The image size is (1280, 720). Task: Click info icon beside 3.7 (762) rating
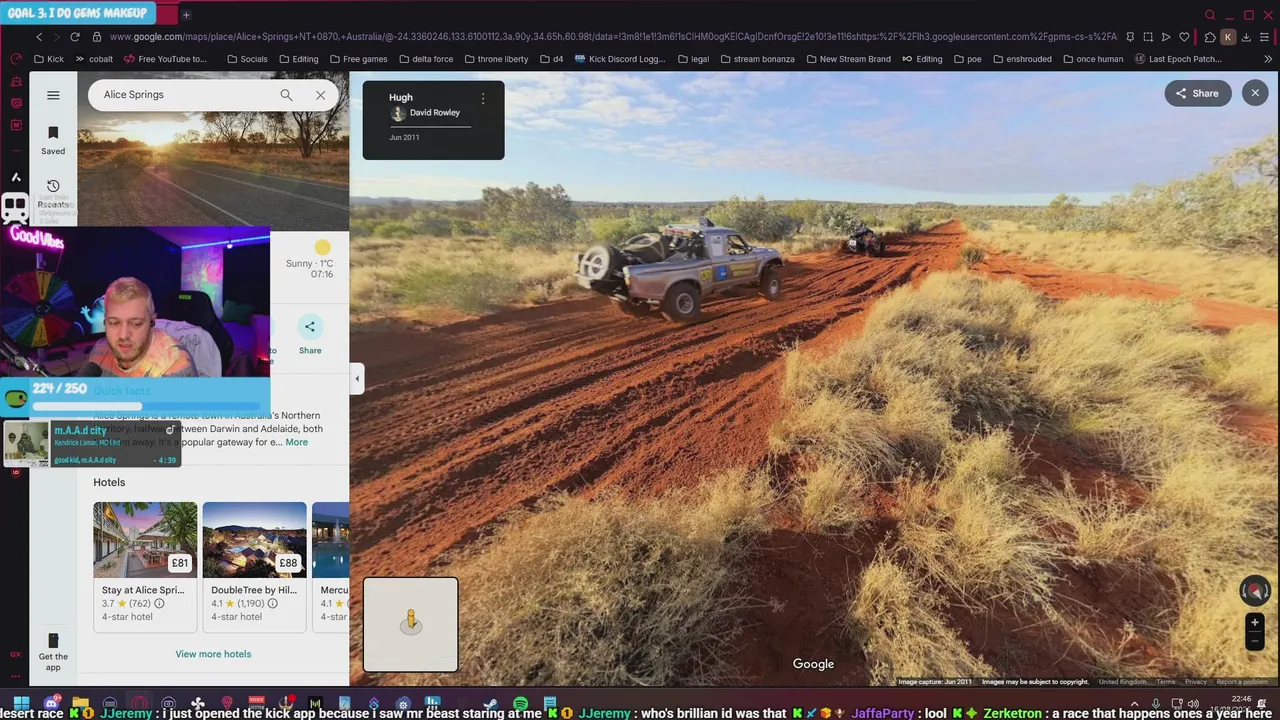159,604
